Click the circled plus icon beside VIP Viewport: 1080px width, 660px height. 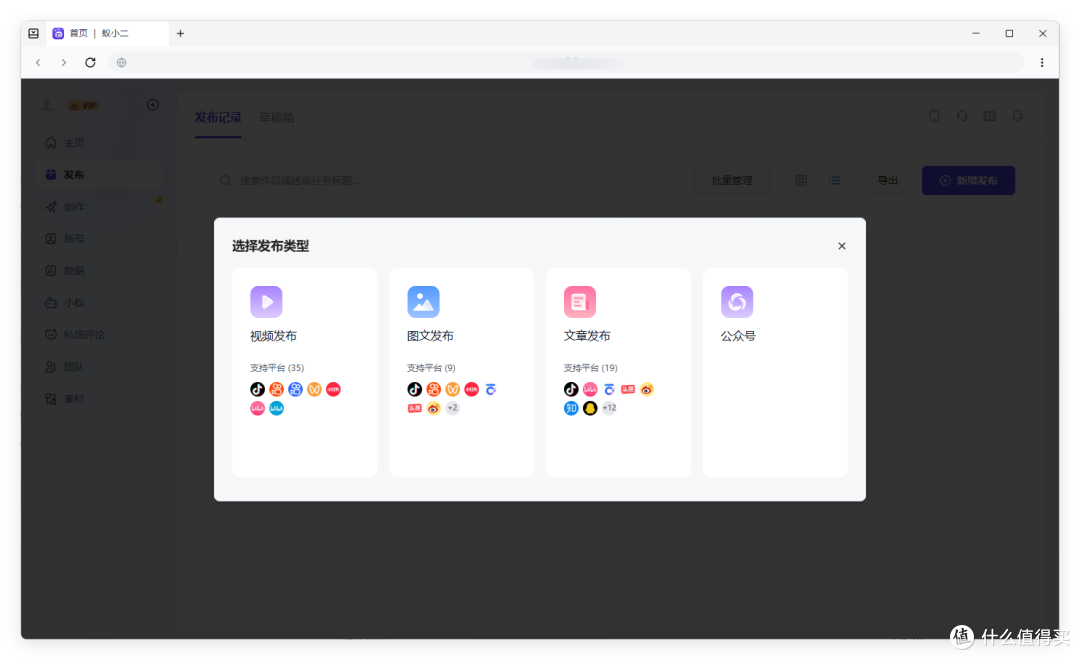click(153, 105)
